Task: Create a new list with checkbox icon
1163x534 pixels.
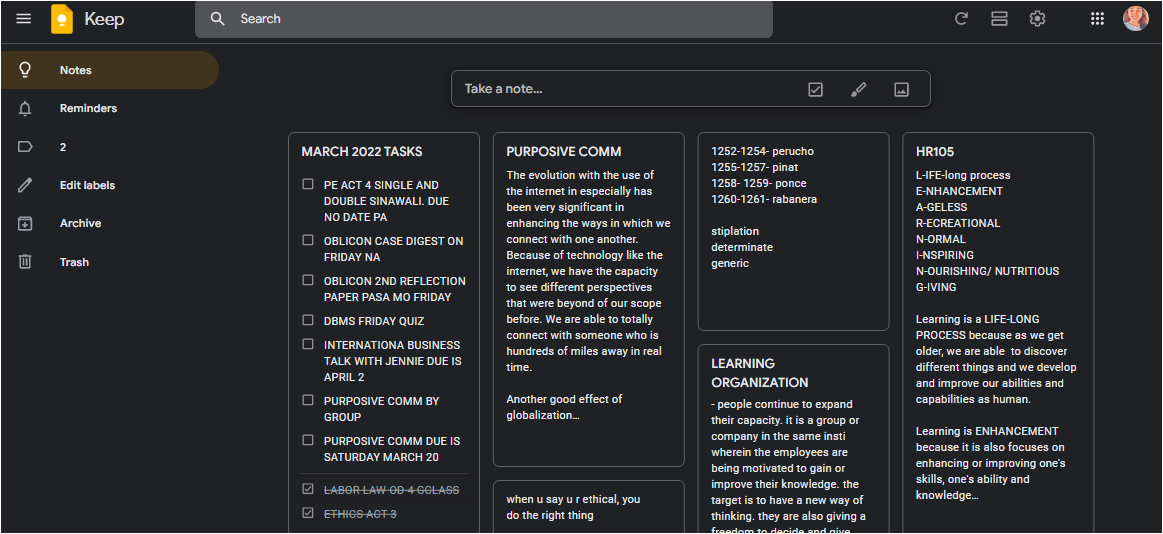Action: point(815,90)
